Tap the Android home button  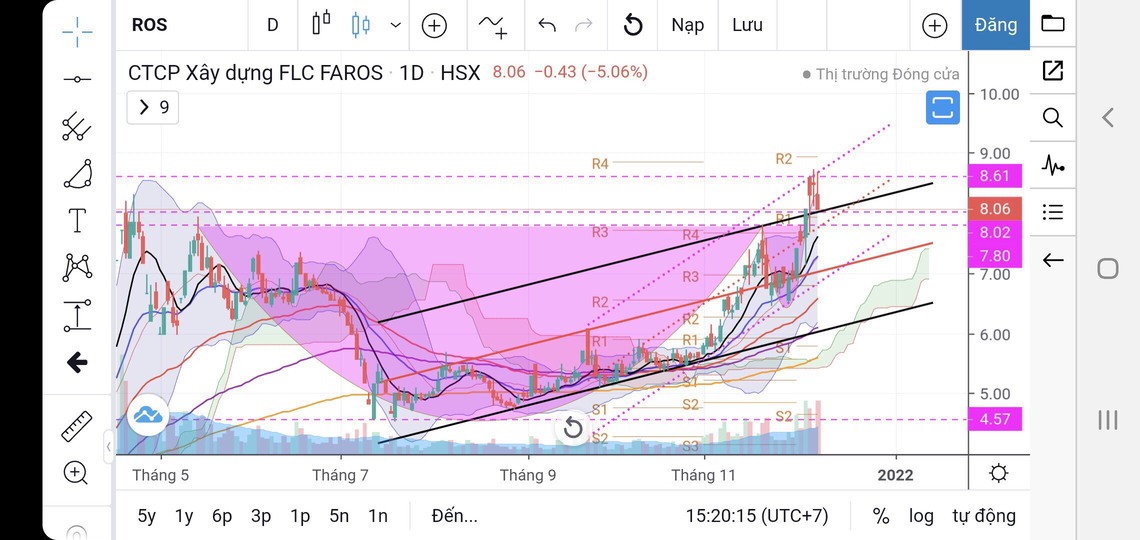[1107, 269]
